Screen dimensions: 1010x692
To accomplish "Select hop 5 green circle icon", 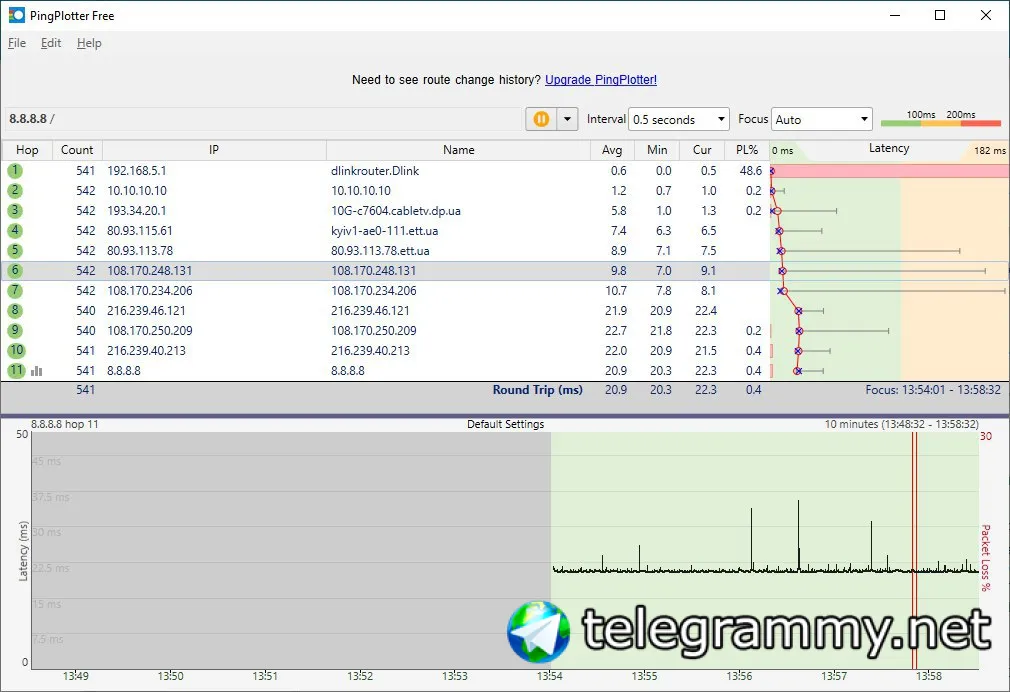I will pos(15,251).
